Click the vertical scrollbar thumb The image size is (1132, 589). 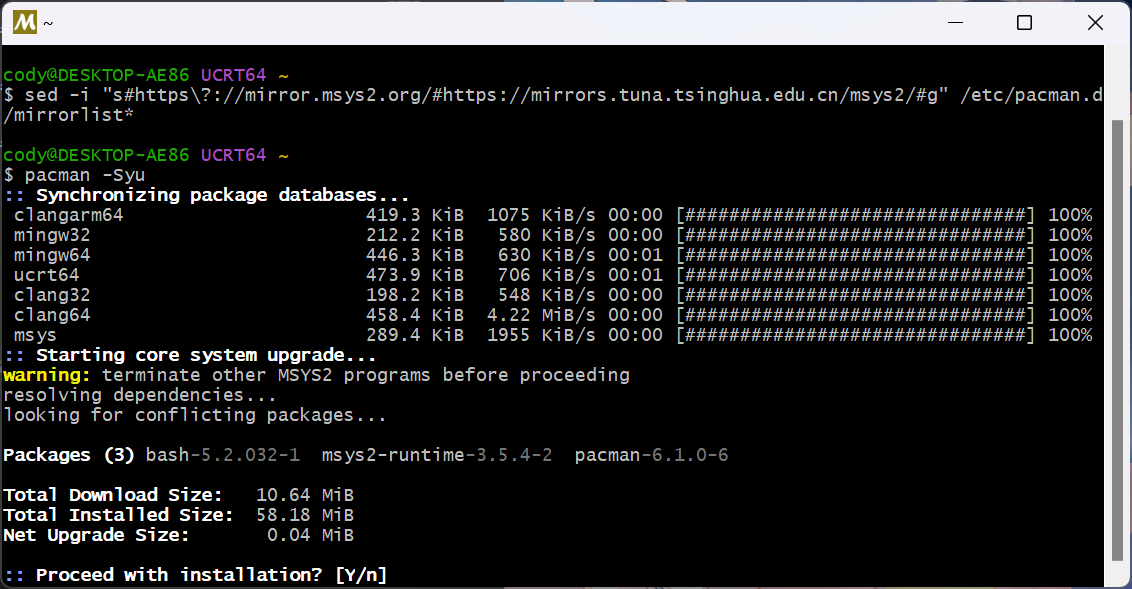coord(1117,340)
